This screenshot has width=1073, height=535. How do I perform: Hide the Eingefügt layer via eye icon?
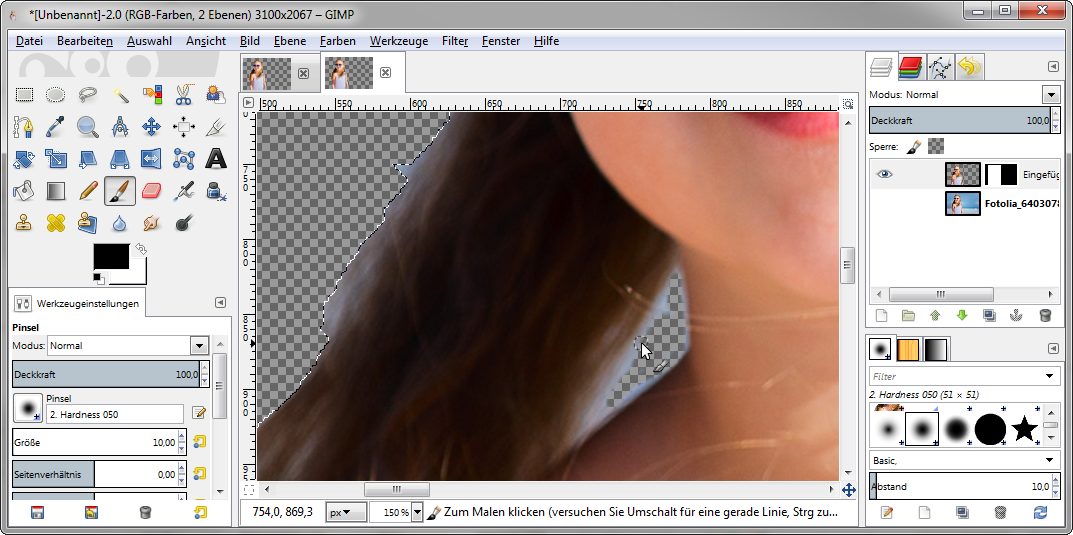coord(884,174)
